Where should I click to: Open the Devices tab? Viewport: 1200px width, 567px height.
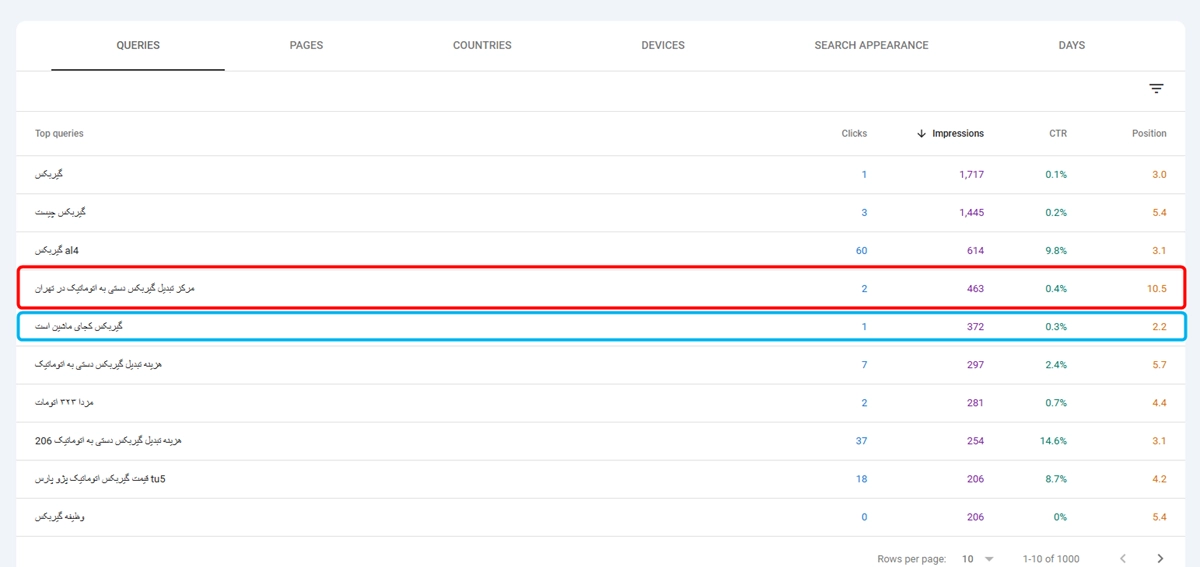click(663, 46)
